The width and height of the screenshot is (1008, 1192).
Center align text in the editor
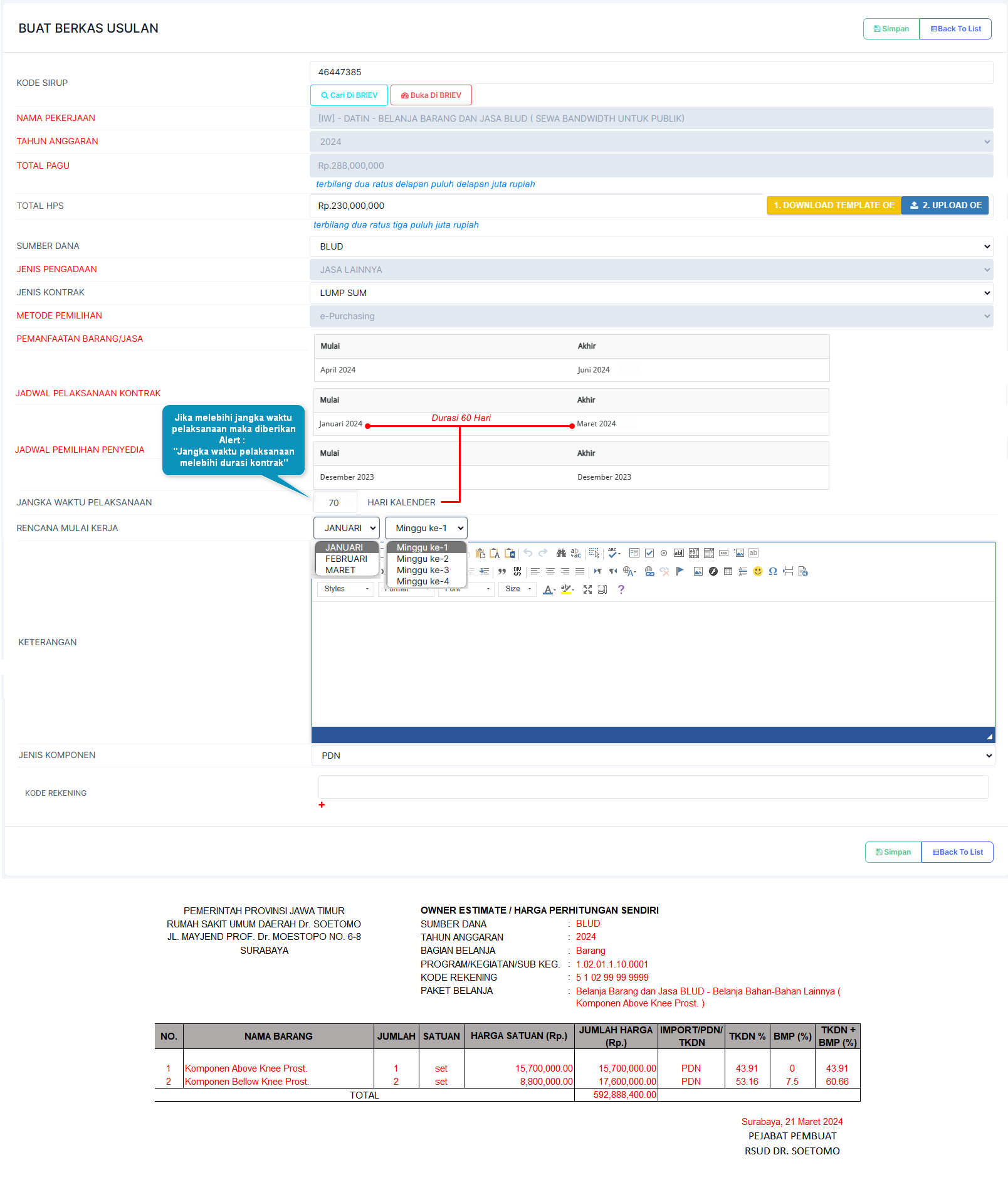pos(550,571)
